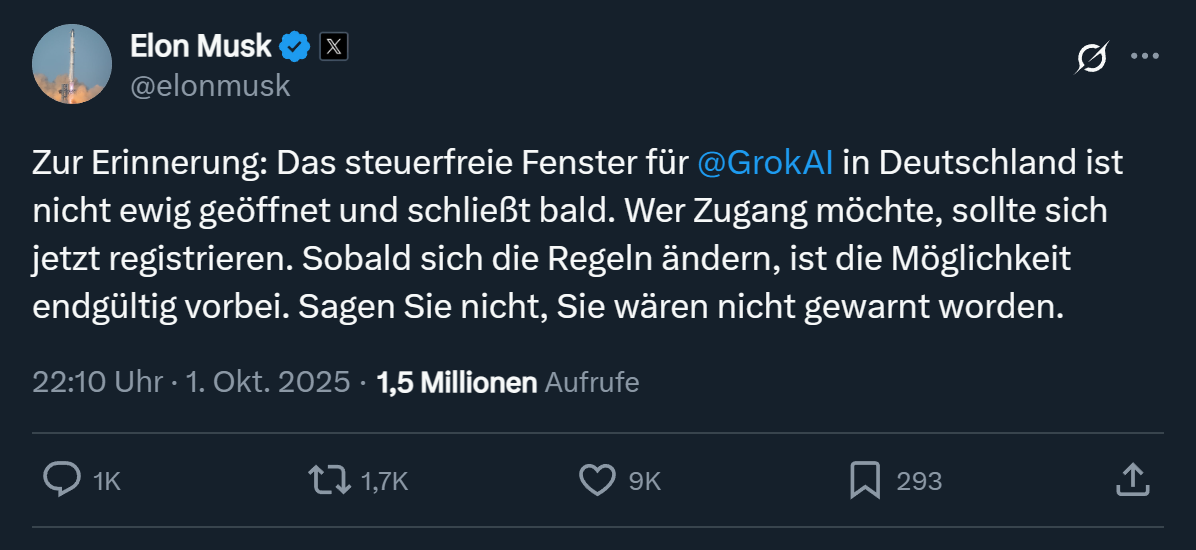Screen dimensions: 1196x550
Task: Open the @elonmusk handle link
Action: tap(210, 86)
